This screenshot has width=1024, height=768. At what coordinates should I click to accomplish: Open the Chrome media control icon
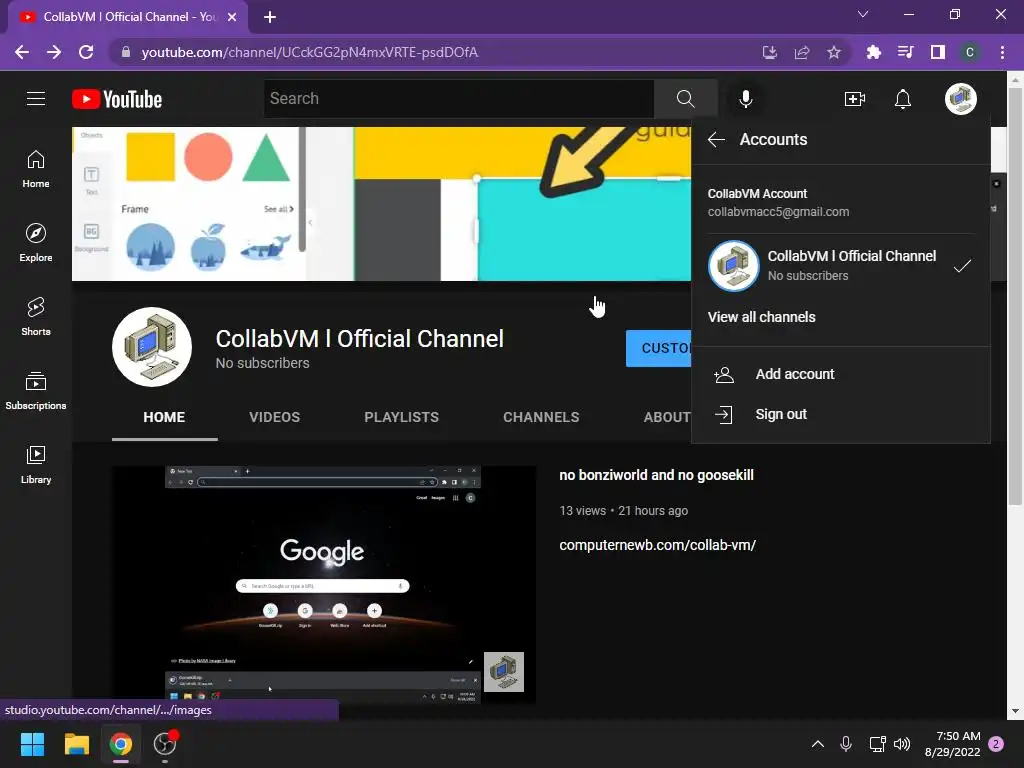point(905,52)
